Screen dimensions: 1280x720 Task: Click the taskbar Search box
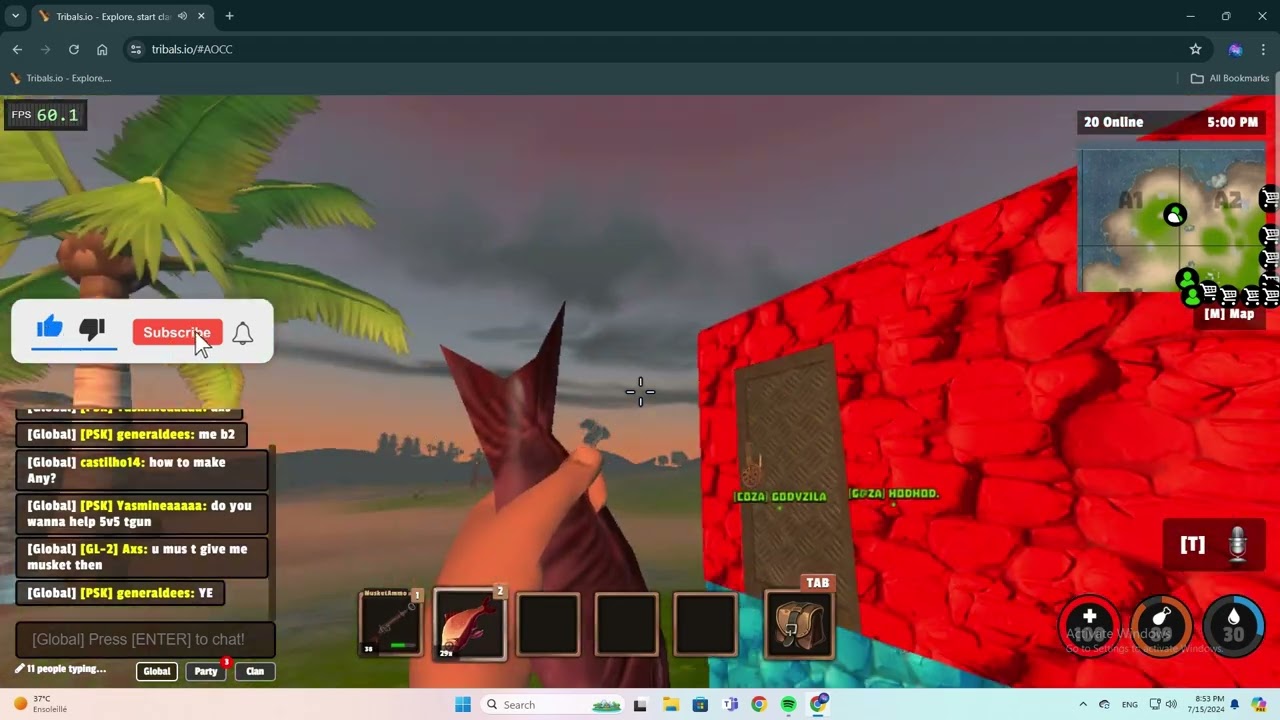[x=552, y=705]
